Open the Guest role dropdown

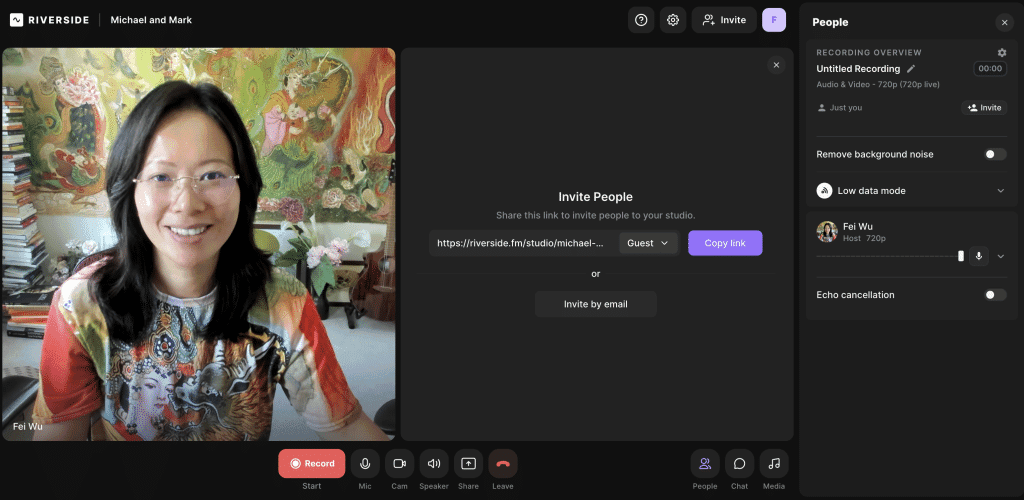648,243
